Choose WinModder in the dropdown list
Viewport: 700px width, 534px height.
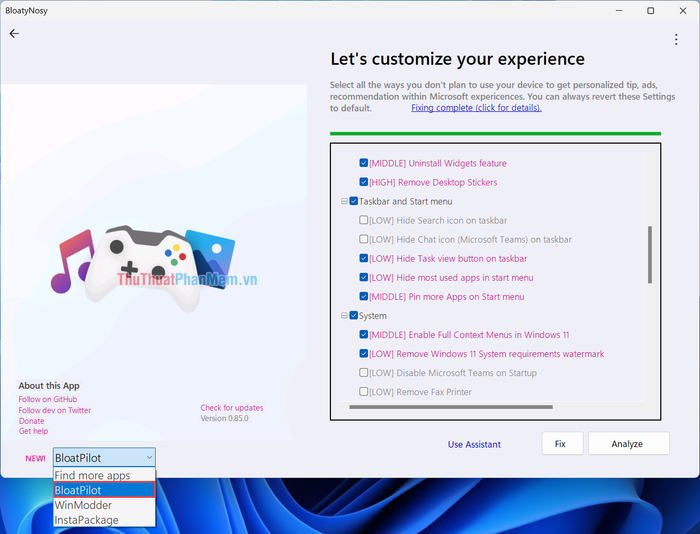[x=104, y=505]
